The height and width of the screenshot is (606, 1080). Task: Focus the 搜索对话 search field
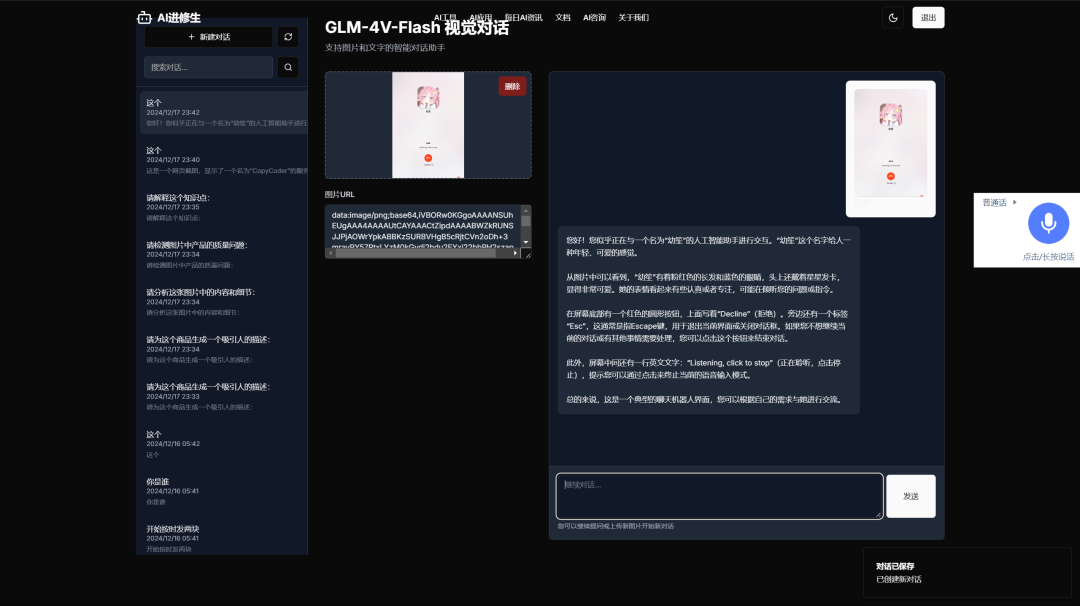[209, 67]
